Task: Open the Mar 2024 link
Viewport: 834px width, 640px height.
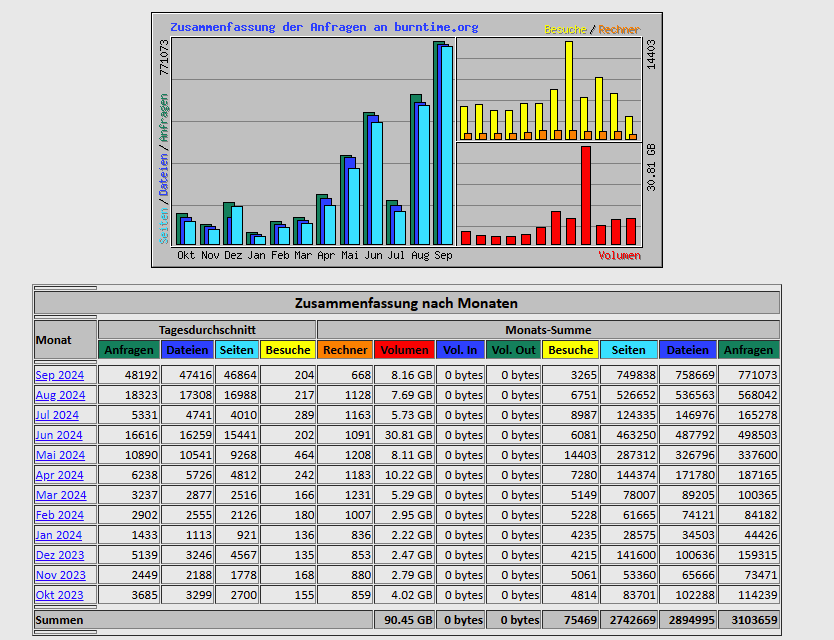Action: click(60, 495)
